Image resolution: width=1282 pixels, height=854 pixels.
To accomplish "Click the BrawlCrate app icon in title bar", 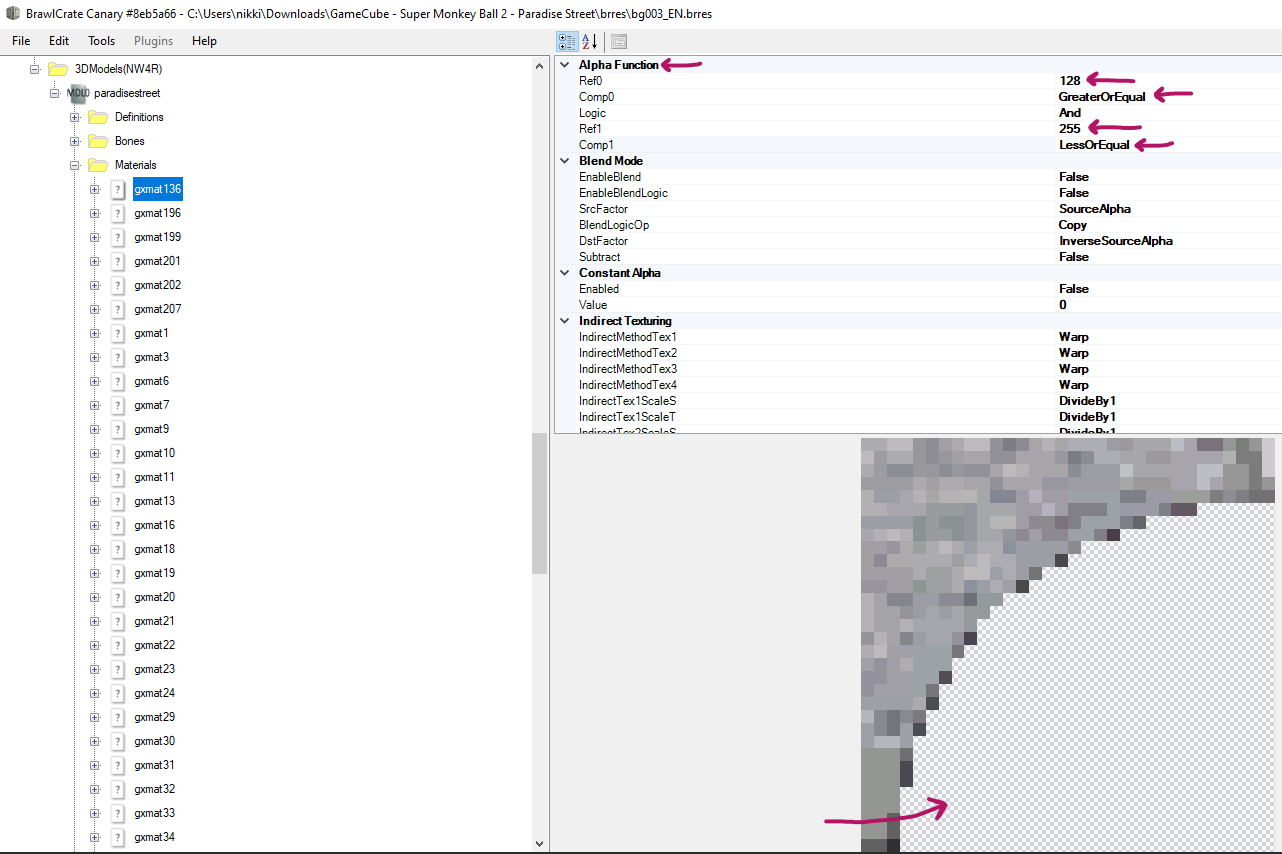I will tap(13, 14).
